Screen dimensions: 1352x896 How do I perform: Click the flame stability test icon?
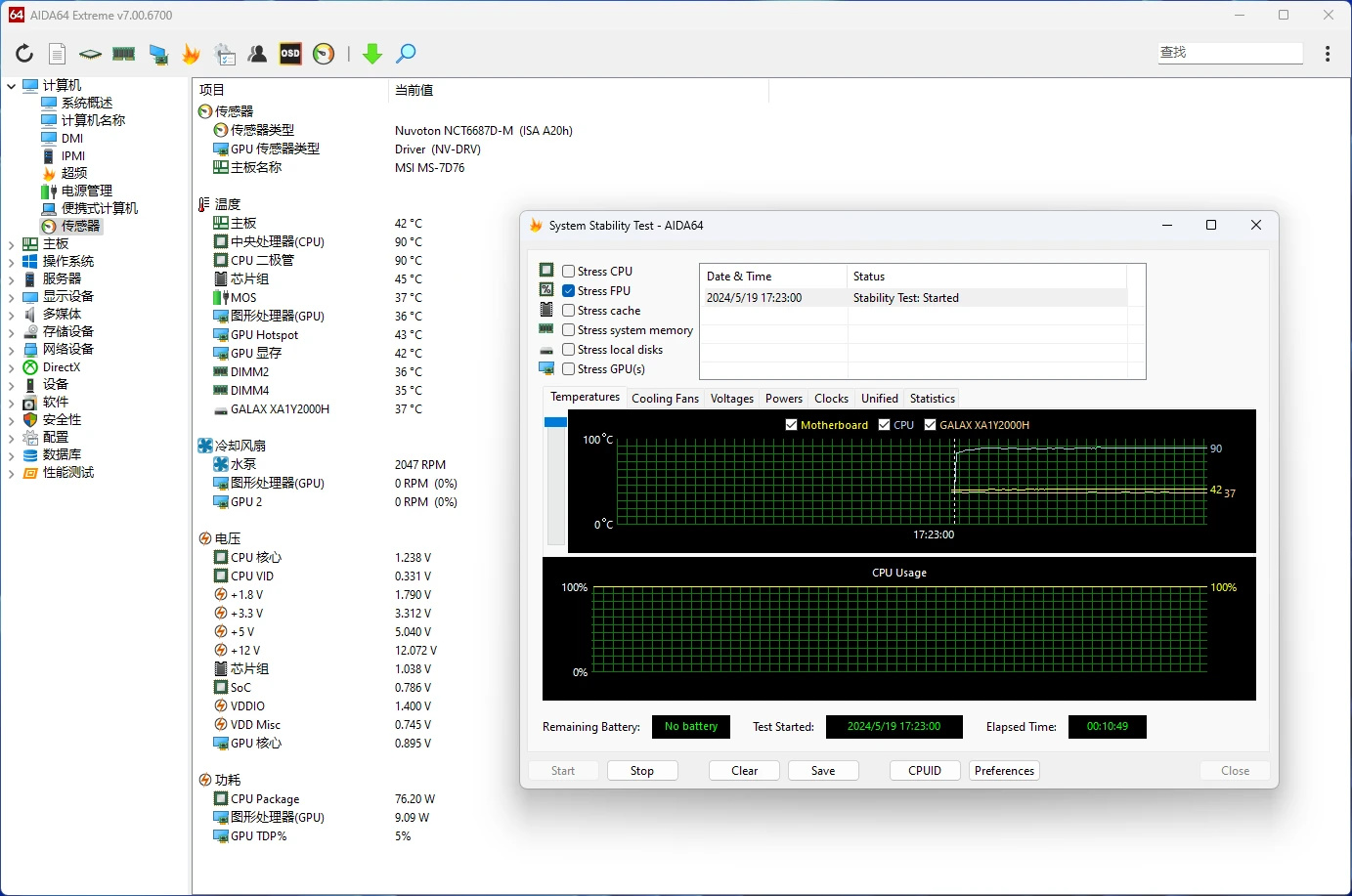(x=192, y=54)
